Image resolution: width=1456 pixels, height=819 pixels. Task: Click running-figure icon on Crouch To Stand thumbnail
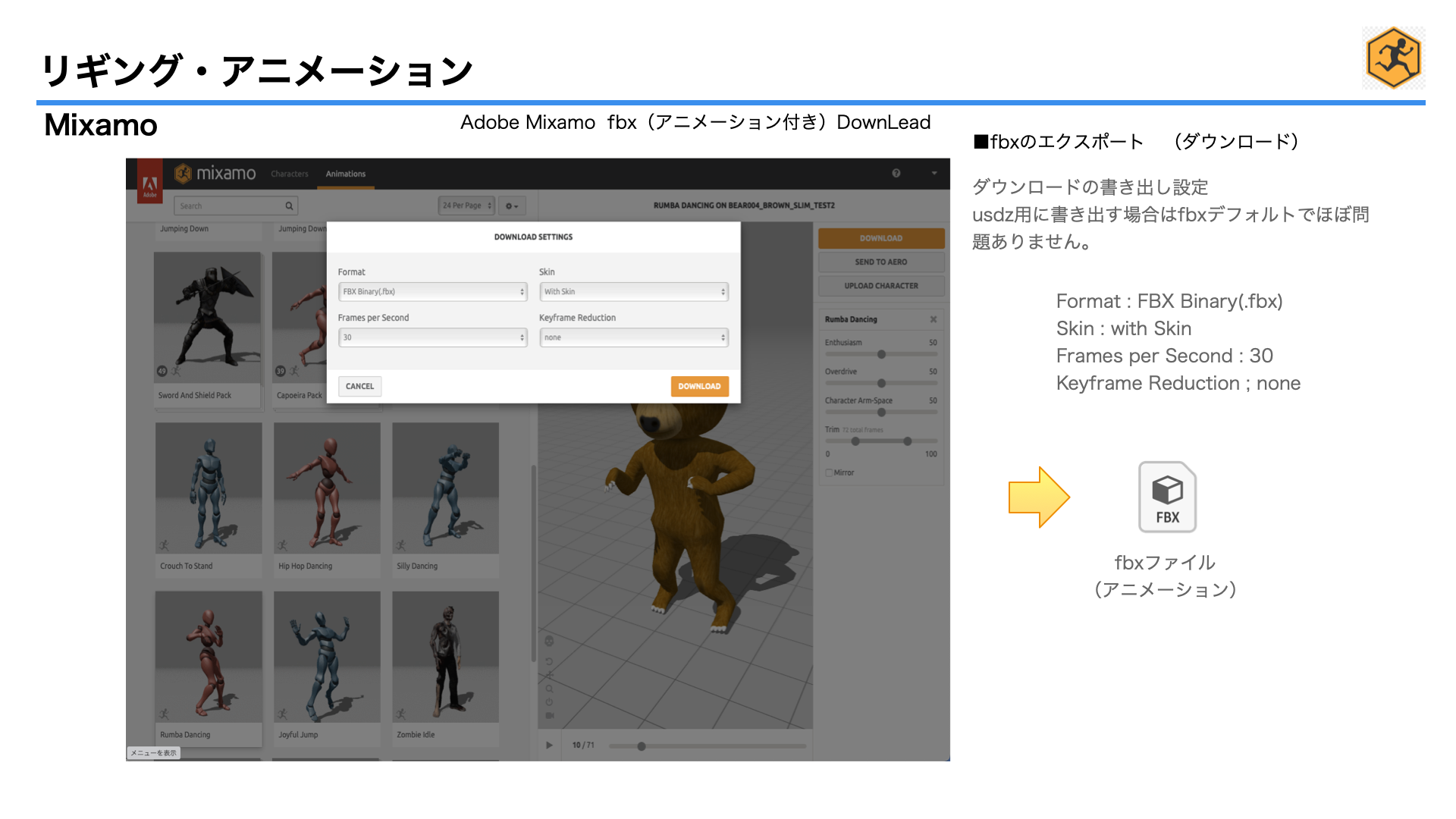pos(164,545)
